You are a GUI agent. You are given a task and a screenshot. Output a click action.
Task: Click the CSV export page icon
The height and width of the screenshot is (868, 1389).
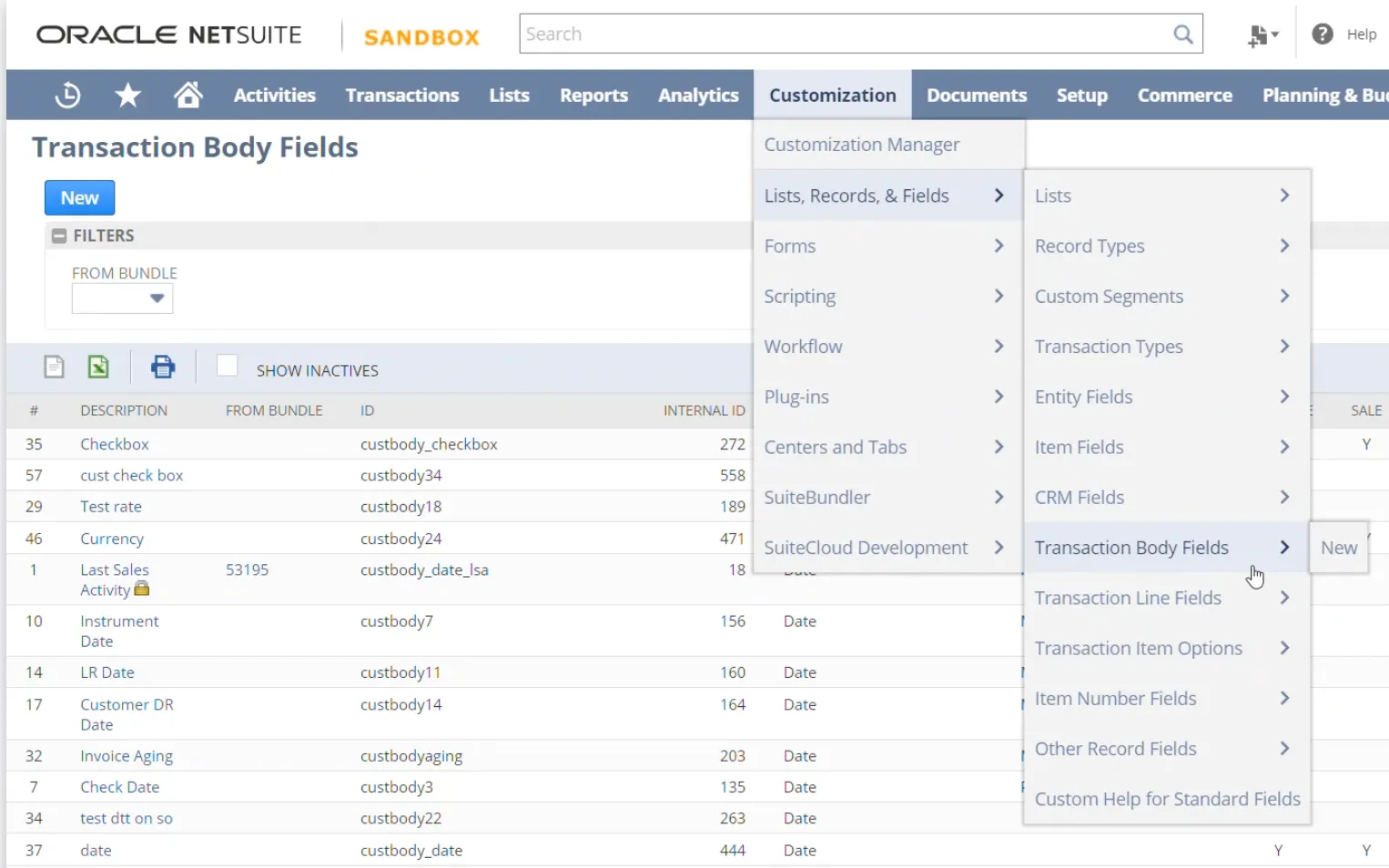(55, 367)
